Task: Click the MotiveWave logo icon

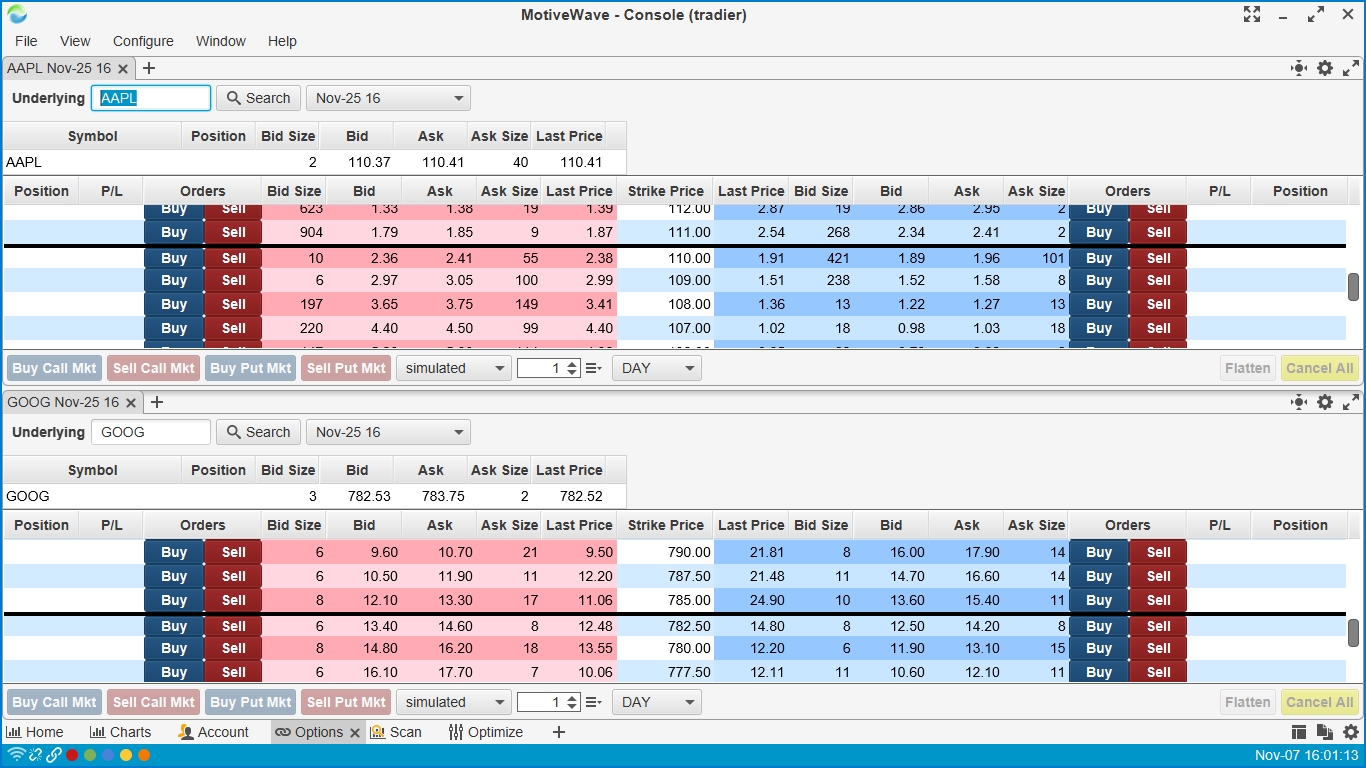Action: (x=17, y=14)
